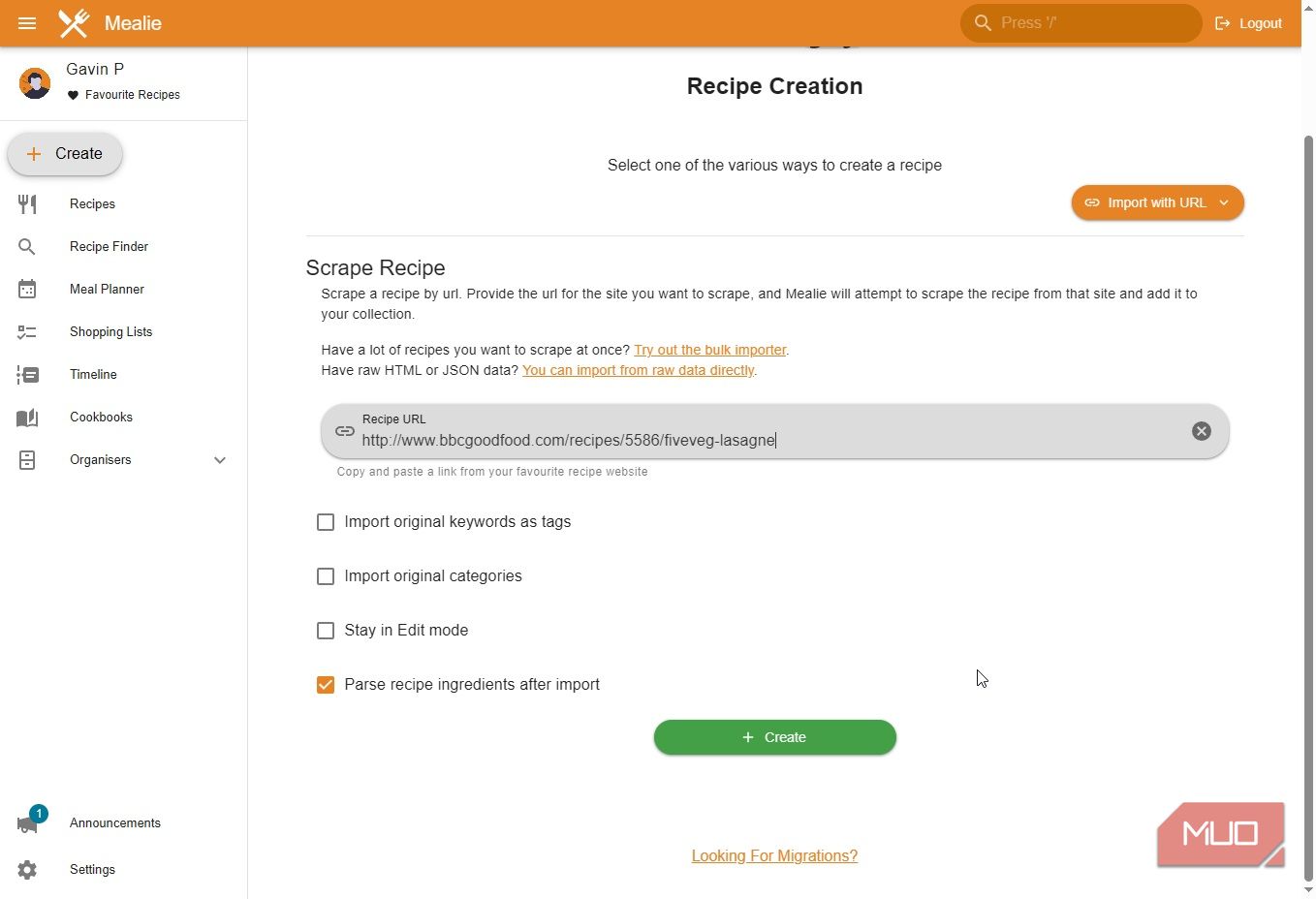This screenshot has height=899, width=1316.
Task: Focus the header search box
Action: (1081, 22)
